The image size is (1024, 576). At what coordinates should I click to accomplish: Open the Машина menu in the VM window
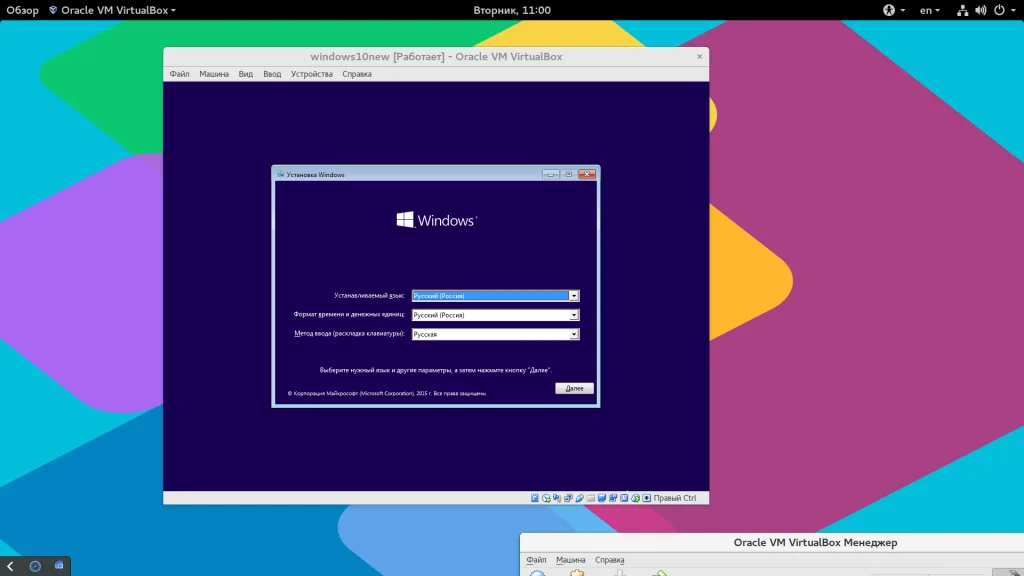[213, 74]
